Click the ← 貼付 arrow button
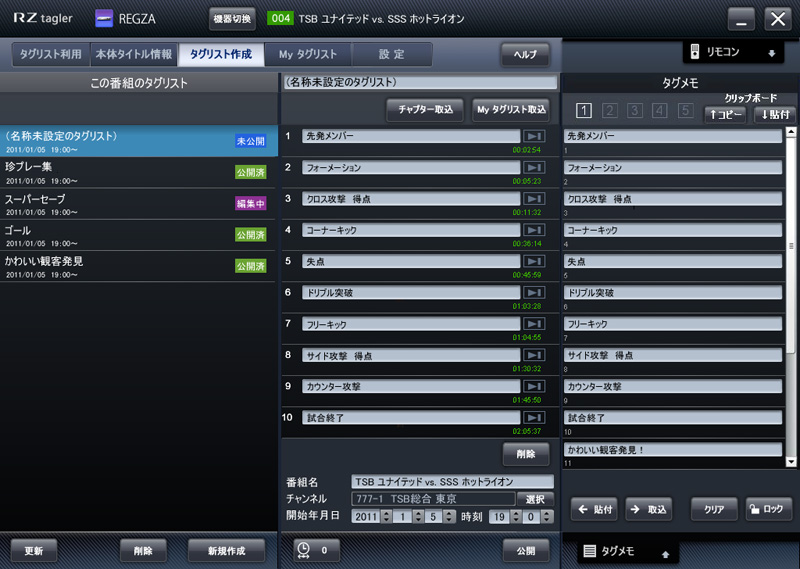Screen dimensions: 800x569 pos(594,509)
